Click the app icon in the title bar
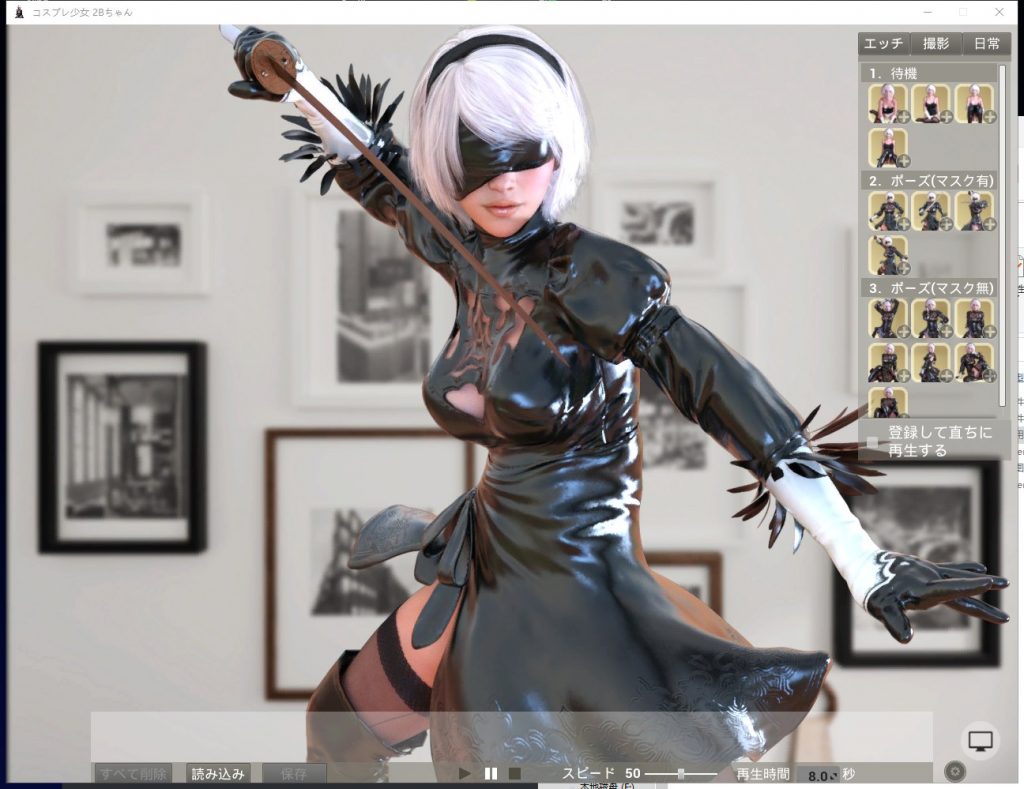The image size is (1024, 789). coord(20,12)
